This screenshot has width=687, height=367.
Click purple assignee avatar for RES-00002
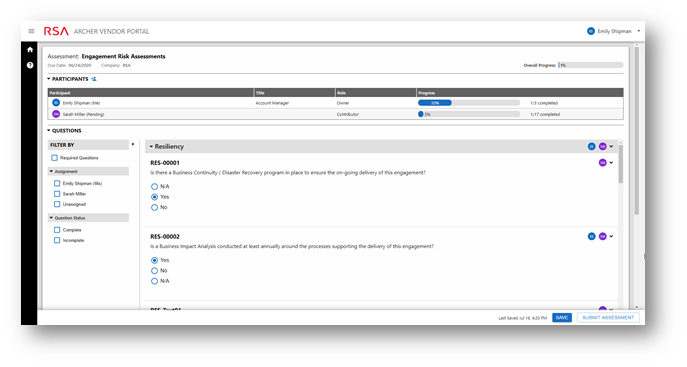tap(602, 236)
